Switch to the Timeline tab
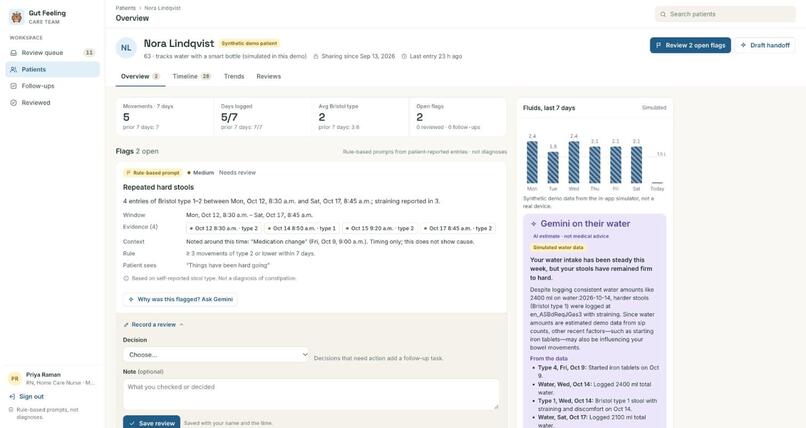Image resolution: width=806 pixels, height=428 pixels. (x=191, y=77)
